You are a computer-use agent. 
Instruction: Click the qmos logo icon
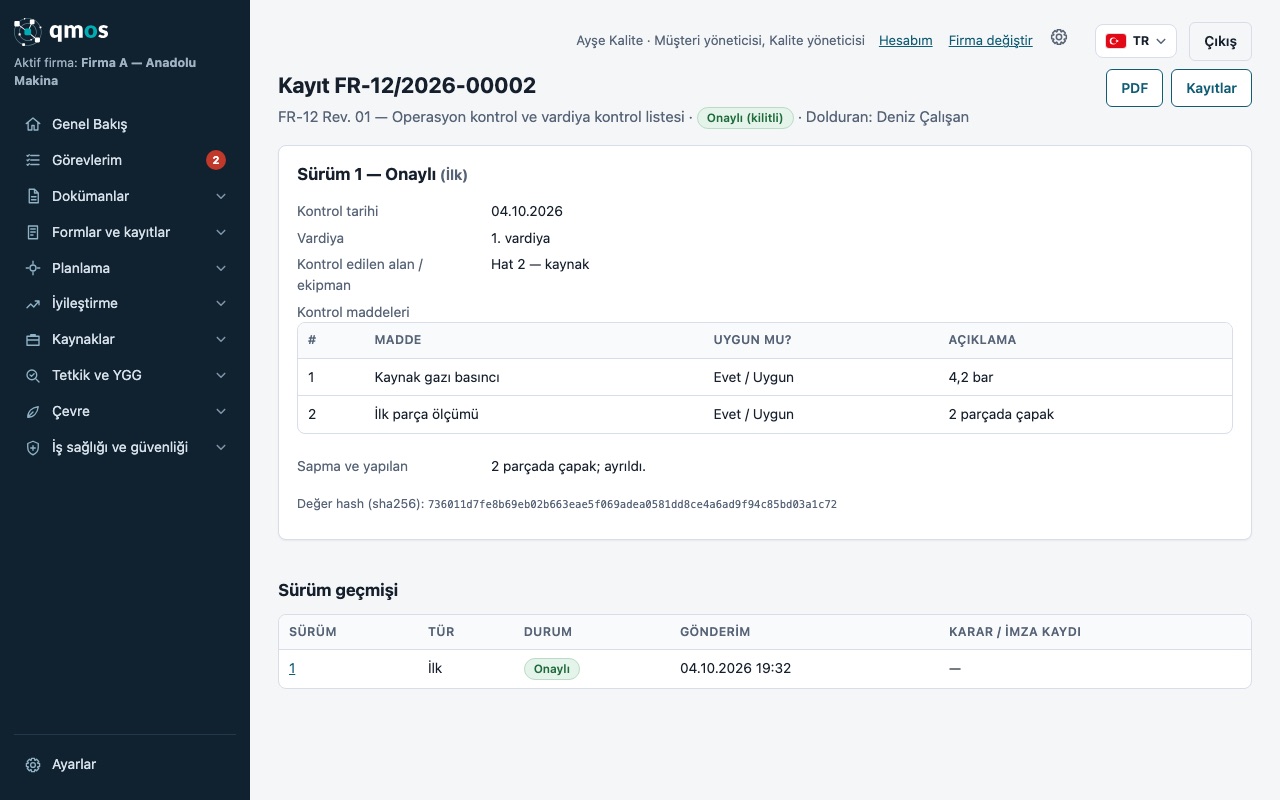(x=28, y=32)
